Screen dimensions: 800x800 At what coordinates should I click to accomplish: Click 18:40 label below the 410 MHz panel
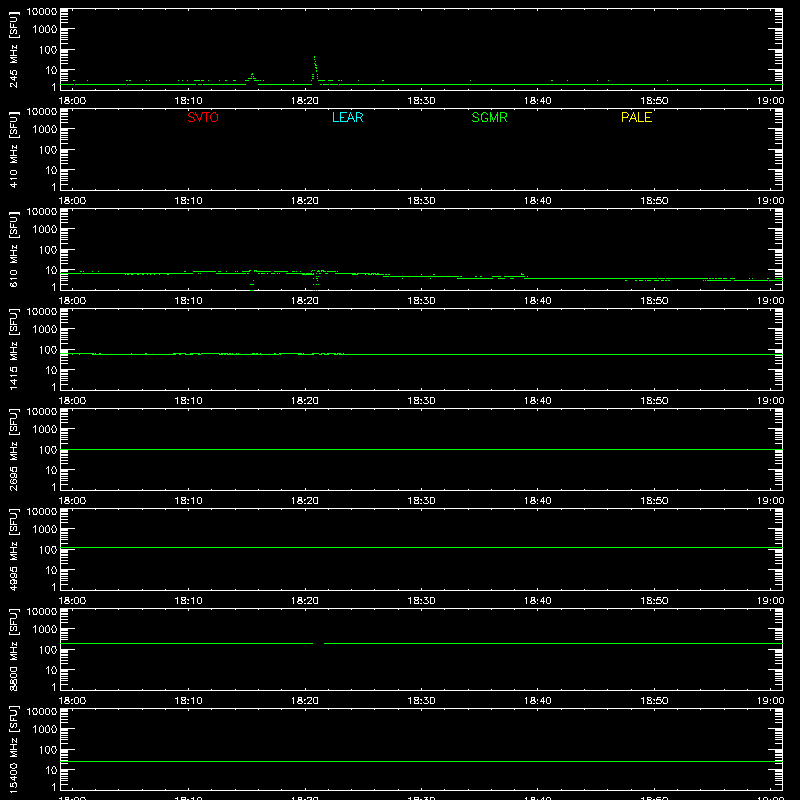click(x=537, y=201)
